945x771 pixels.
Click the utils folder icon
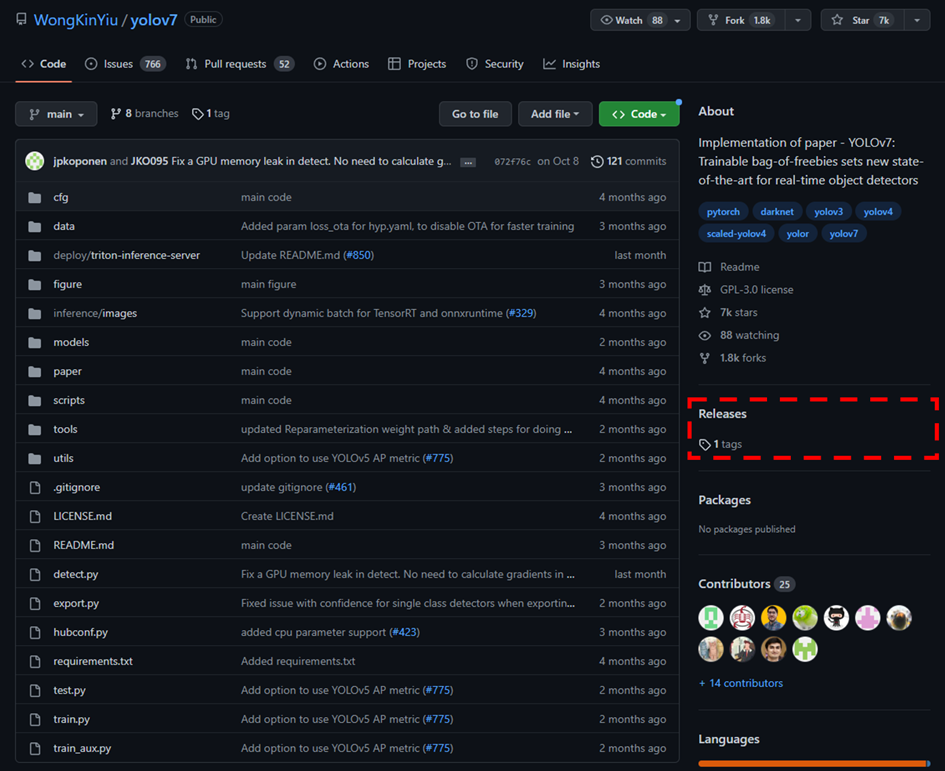click(x=35, y=459)
